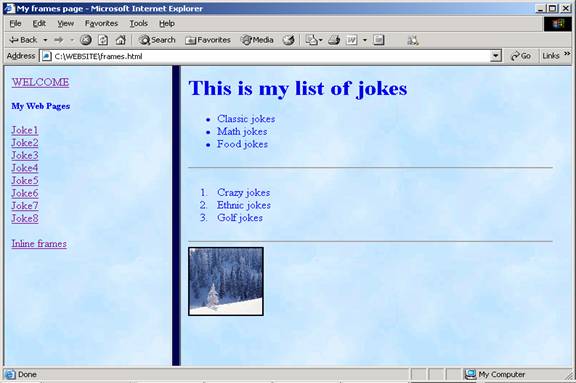
Task: Expand the Address bar dropdown arrow
Action: coord(496,56)
